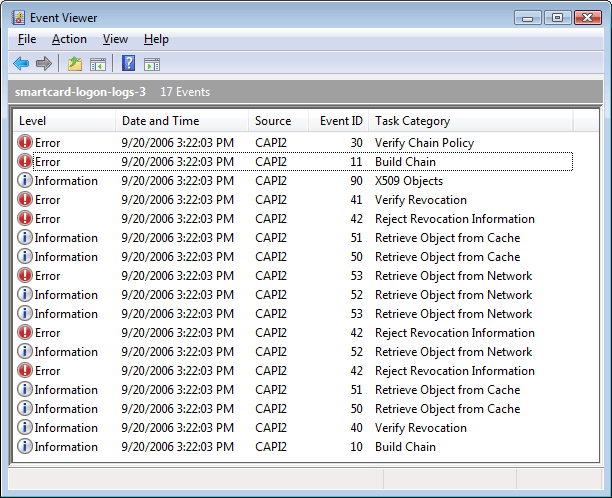Click the error icon on Verify Chain Policy row

pos(25,142)
